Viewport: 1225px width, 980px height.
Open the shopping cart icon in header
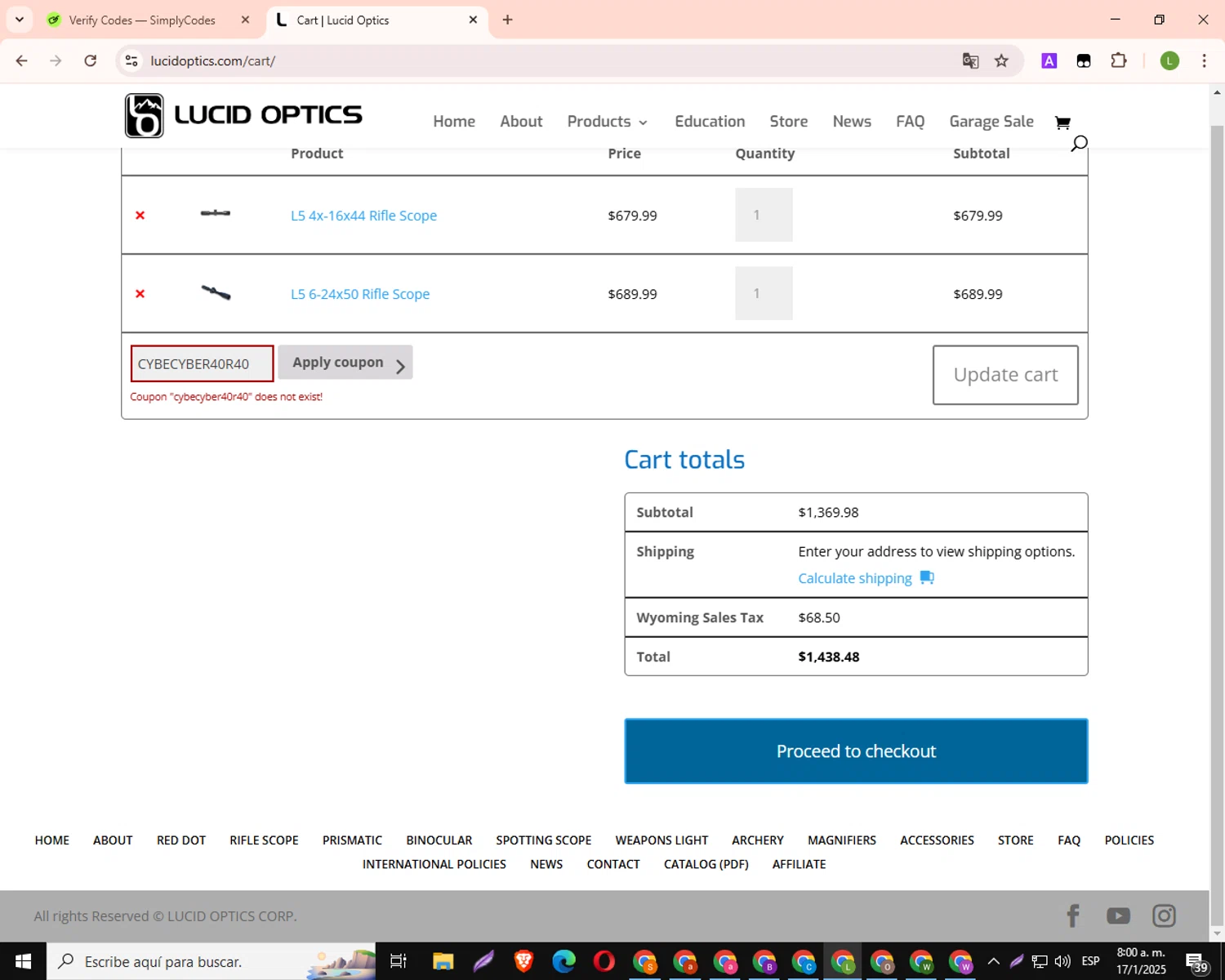1062,122
